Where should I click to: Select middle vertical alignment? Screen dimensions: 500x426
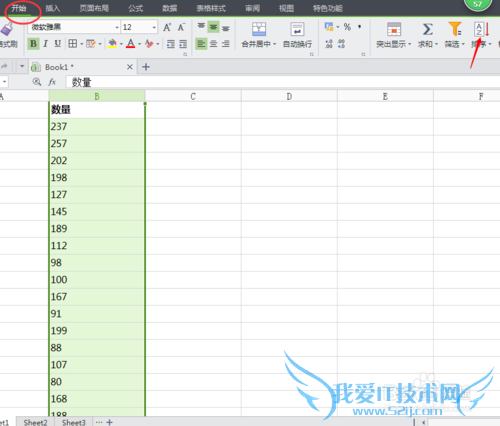point(213,27)
